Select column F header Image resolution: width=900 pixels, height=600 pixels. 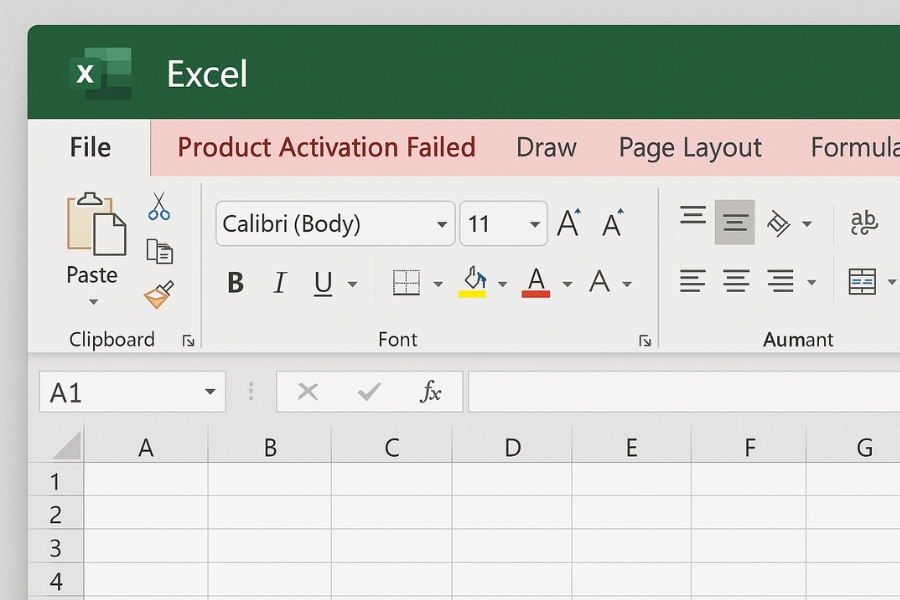point(749,447)
